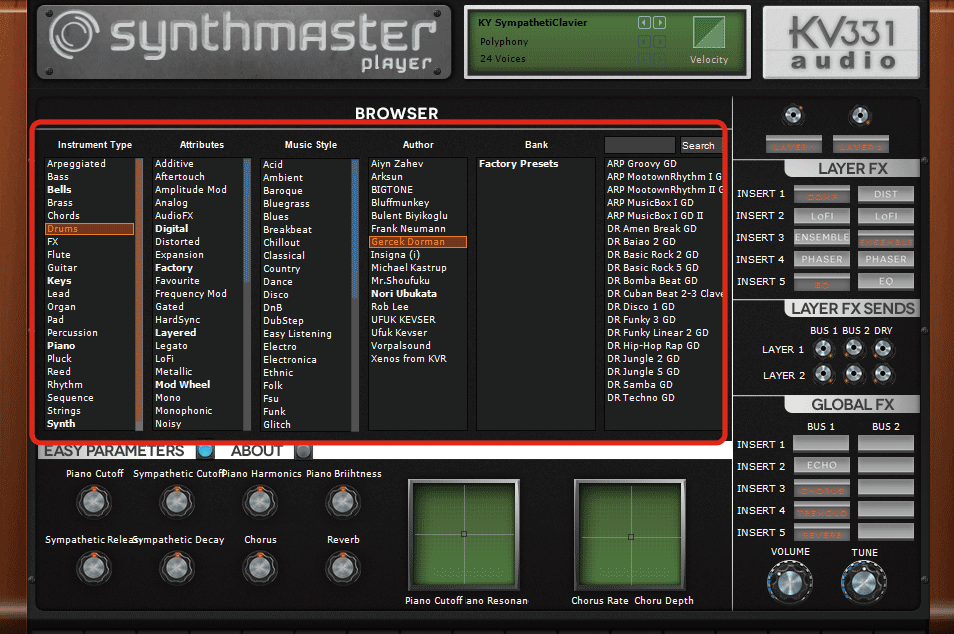The image size is (954, 634).
Task: Adjust the master TUNE knob
Action: tap(863, 582)
